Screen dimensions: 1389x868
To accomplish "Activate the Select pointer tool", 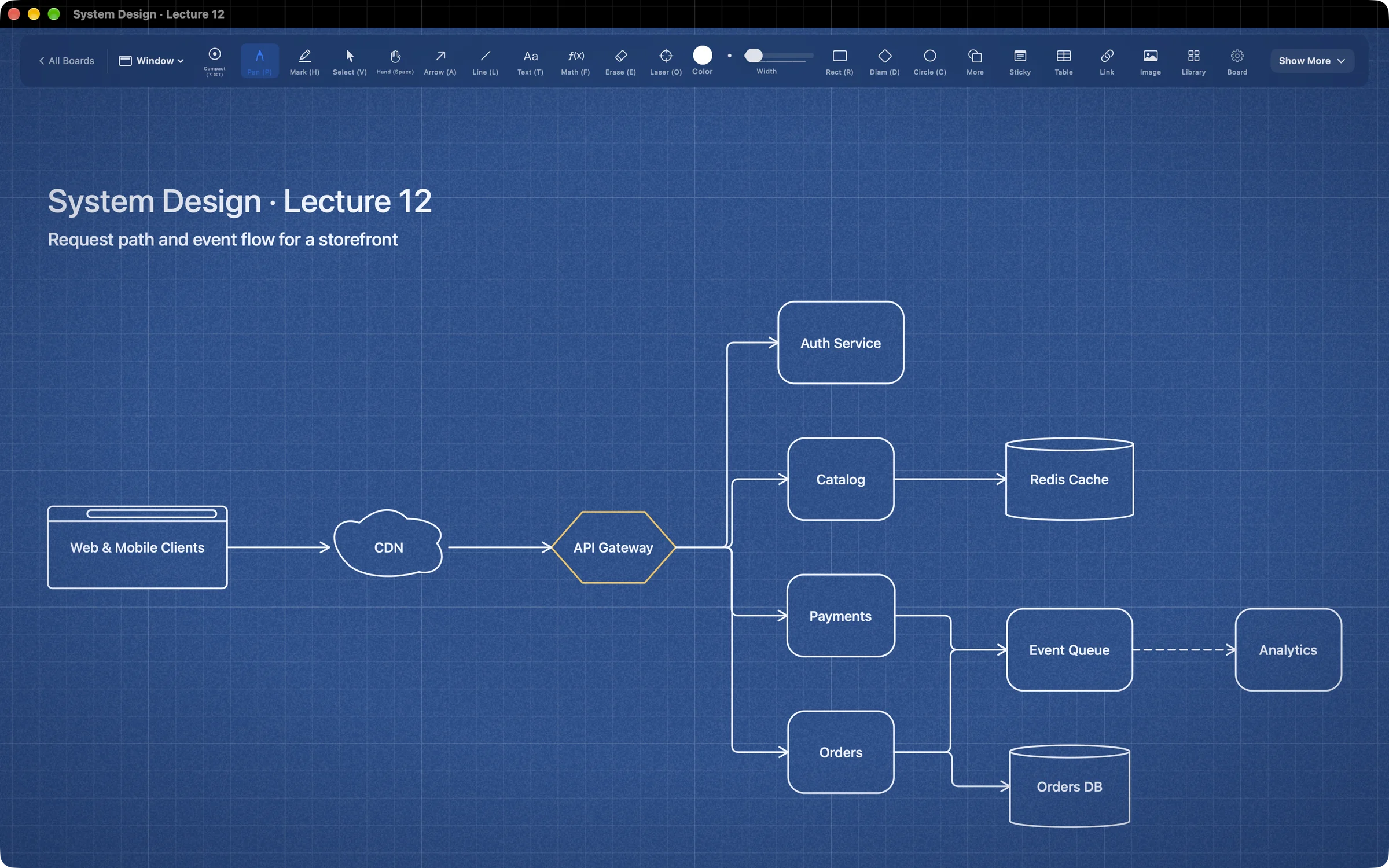I will pos(350,61).
